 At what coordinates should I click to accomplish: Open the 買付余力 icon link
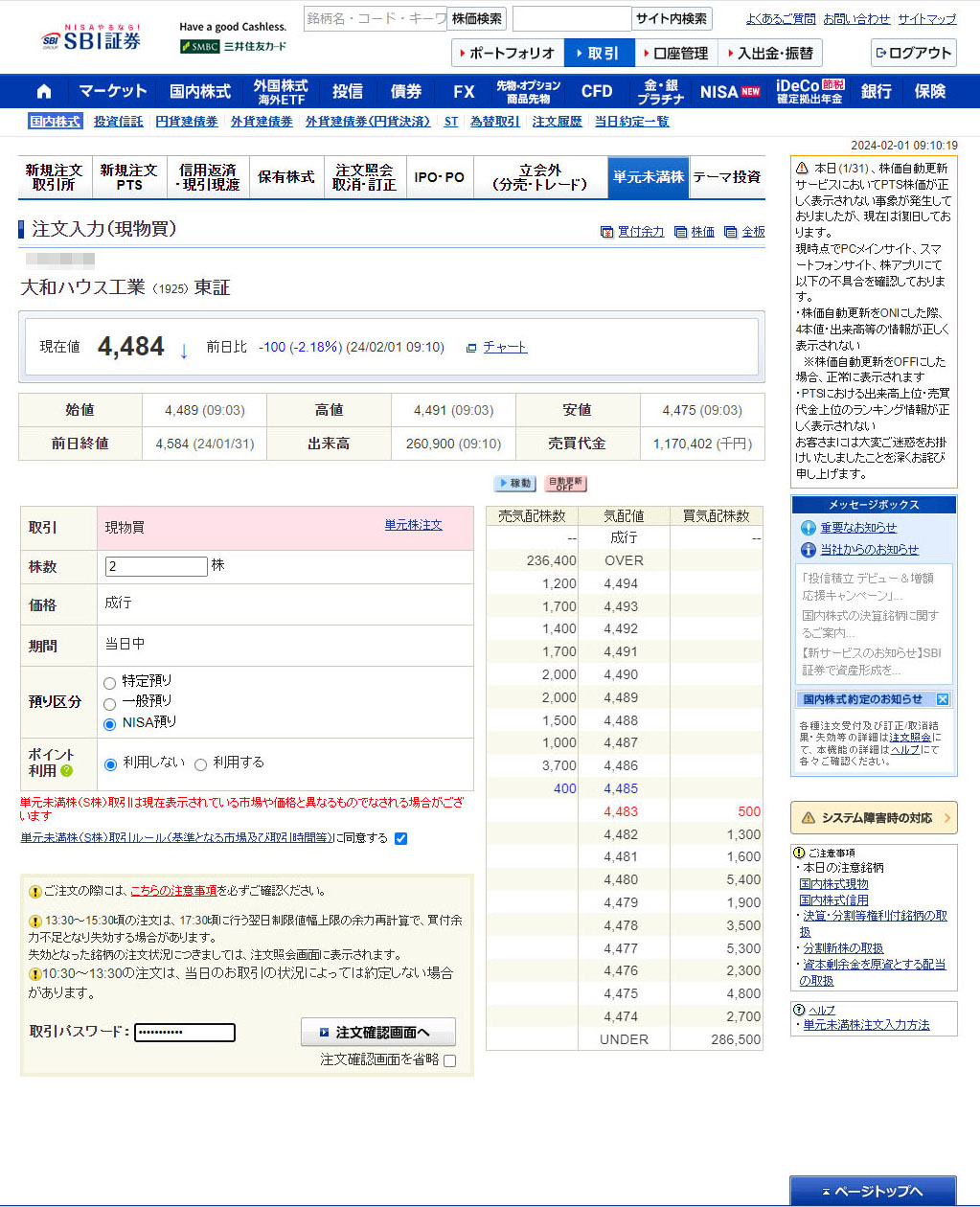pyautogui.click(x=606, y=232)
